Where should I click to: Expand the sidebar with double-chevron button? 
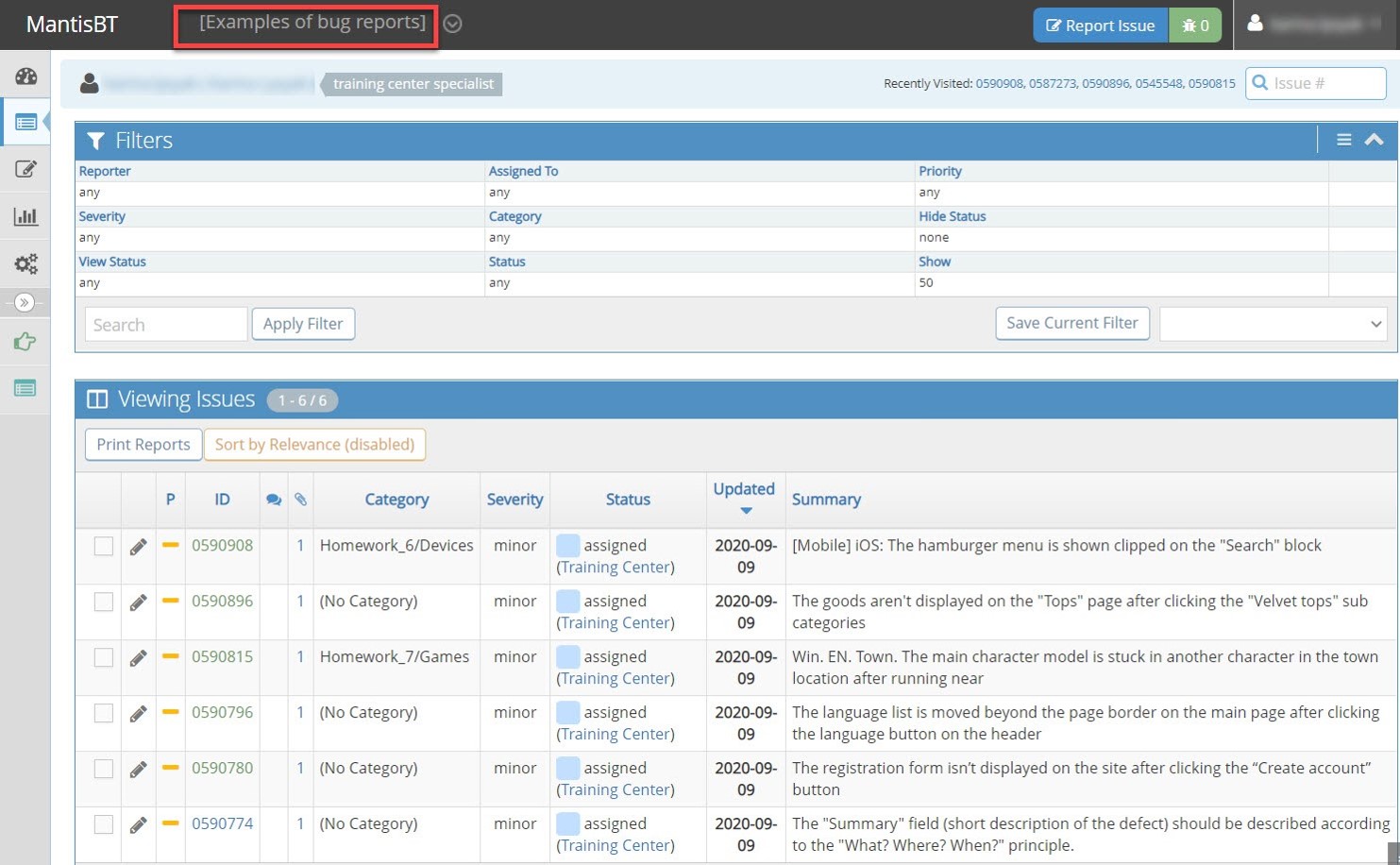coord(25,302)
